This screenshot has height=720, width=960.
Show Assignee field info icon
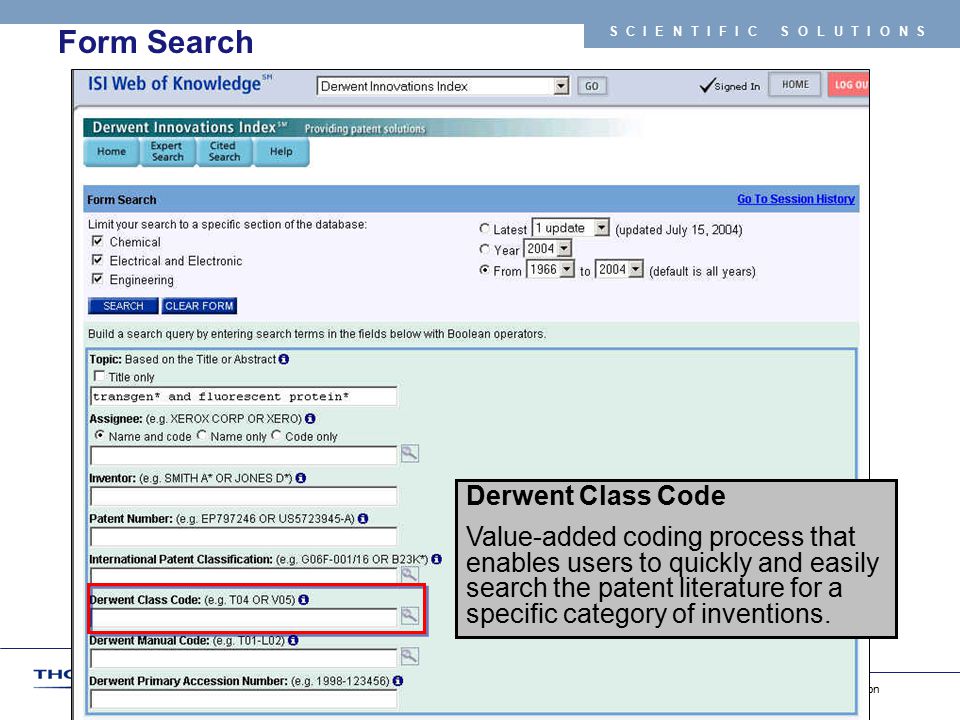click(x=310, y=419)
